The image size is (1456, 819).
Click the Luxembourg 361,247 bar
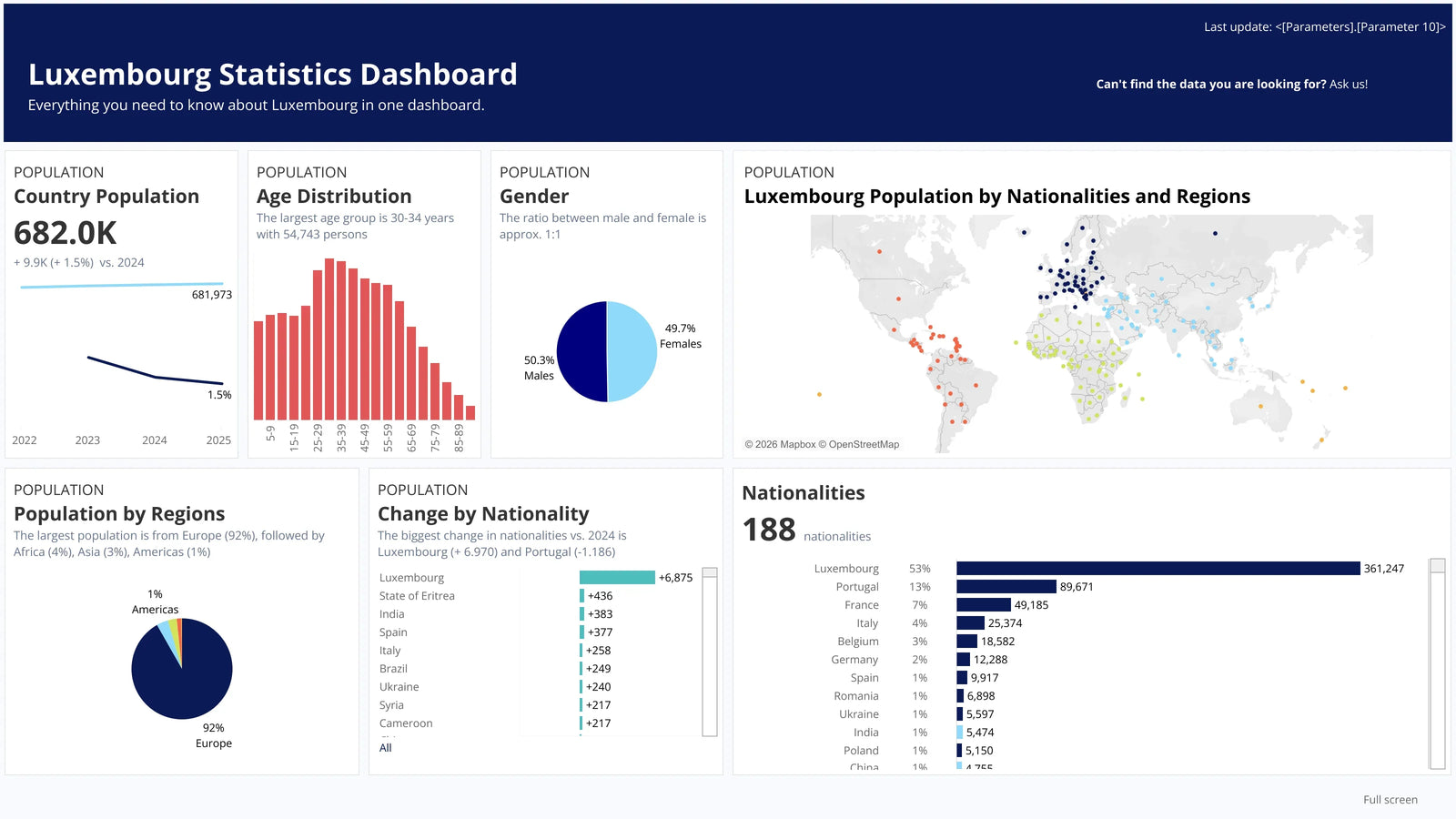[1158, 569]
